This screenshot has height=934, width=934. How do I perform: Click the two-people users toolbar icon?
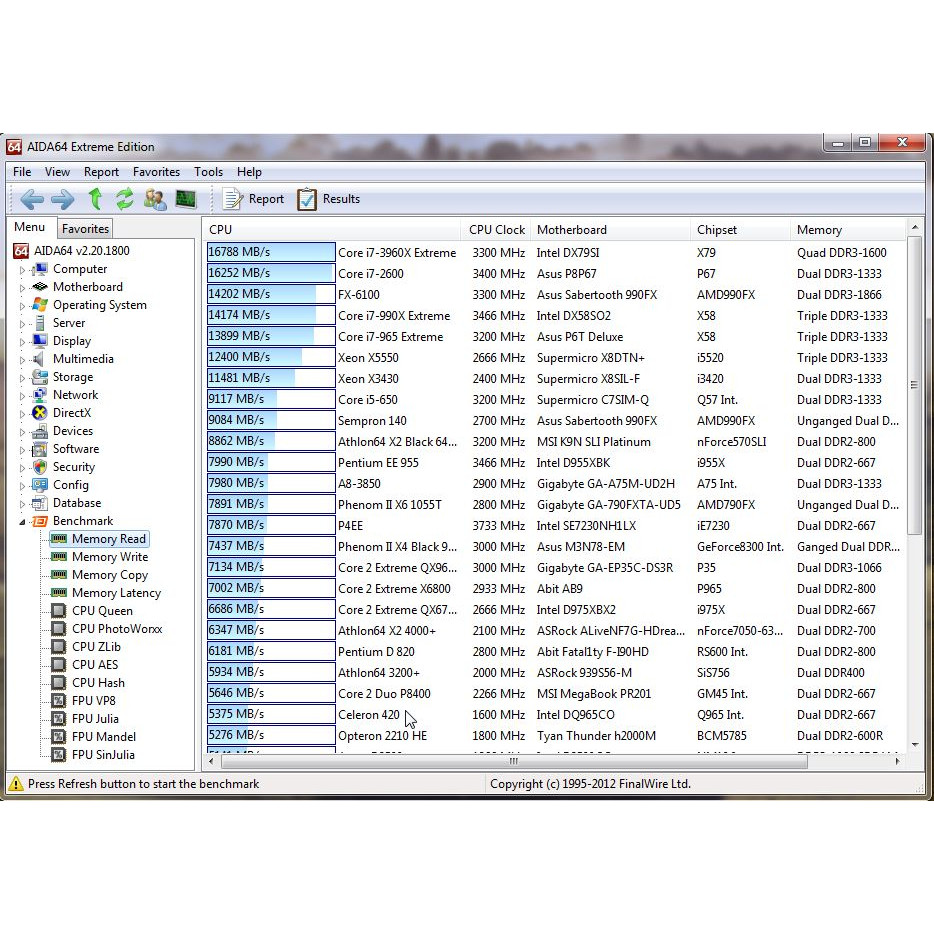[155, 199]
